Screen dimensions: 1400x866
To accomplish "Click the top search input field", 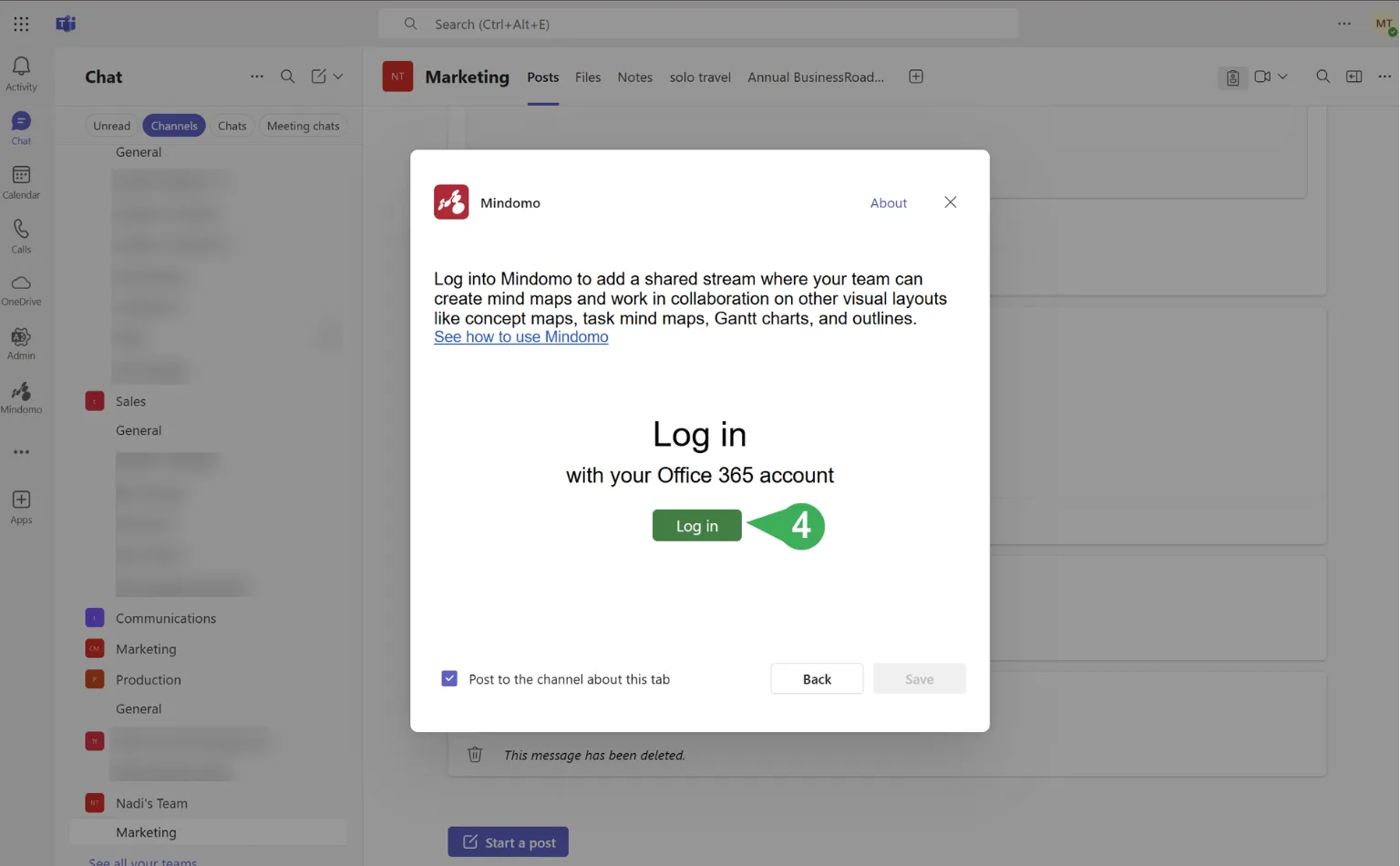I will tap(698, 25).
